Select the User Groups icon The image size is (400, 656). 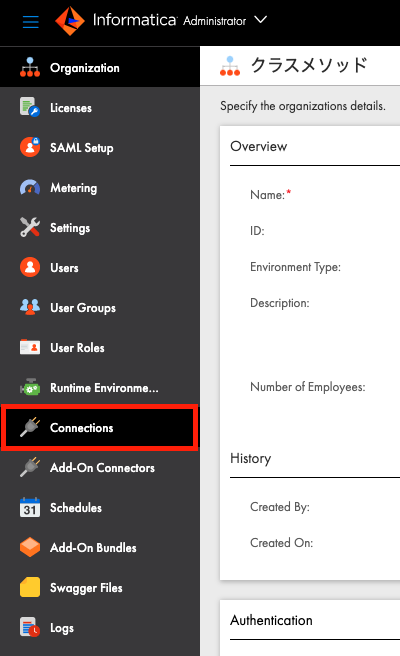(30, 307)
